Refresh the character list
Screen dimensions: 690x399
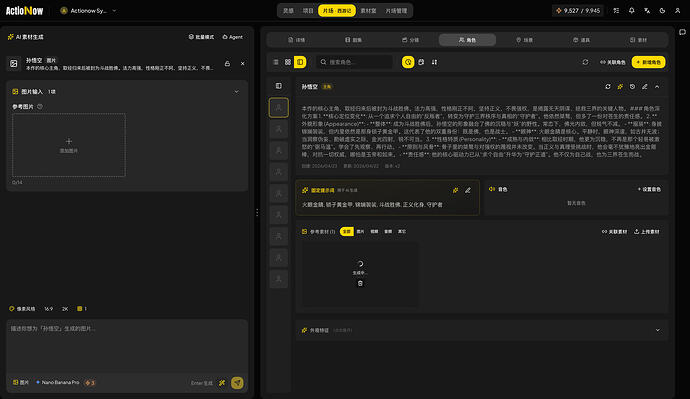[585, 62]
